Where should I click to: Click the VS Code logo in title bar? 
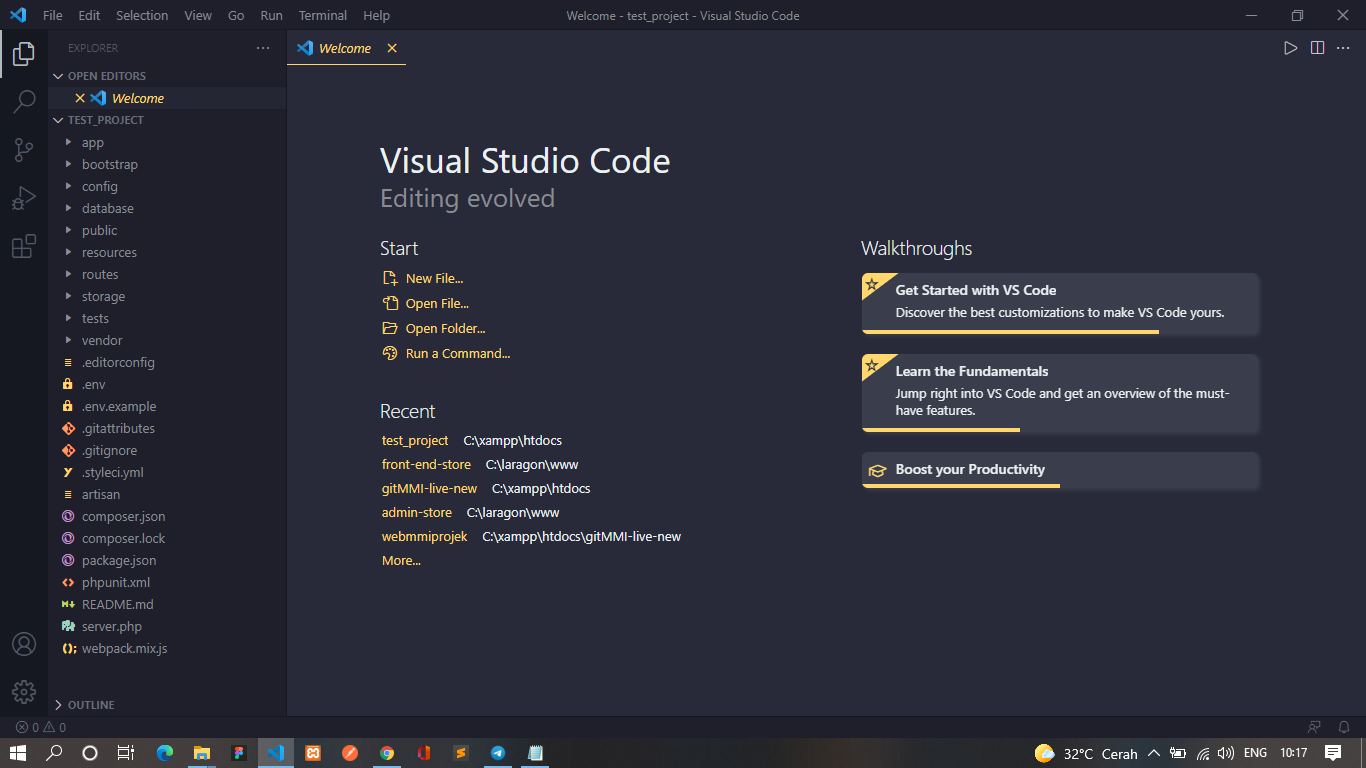pyautogui.click(x=17, y=15)
